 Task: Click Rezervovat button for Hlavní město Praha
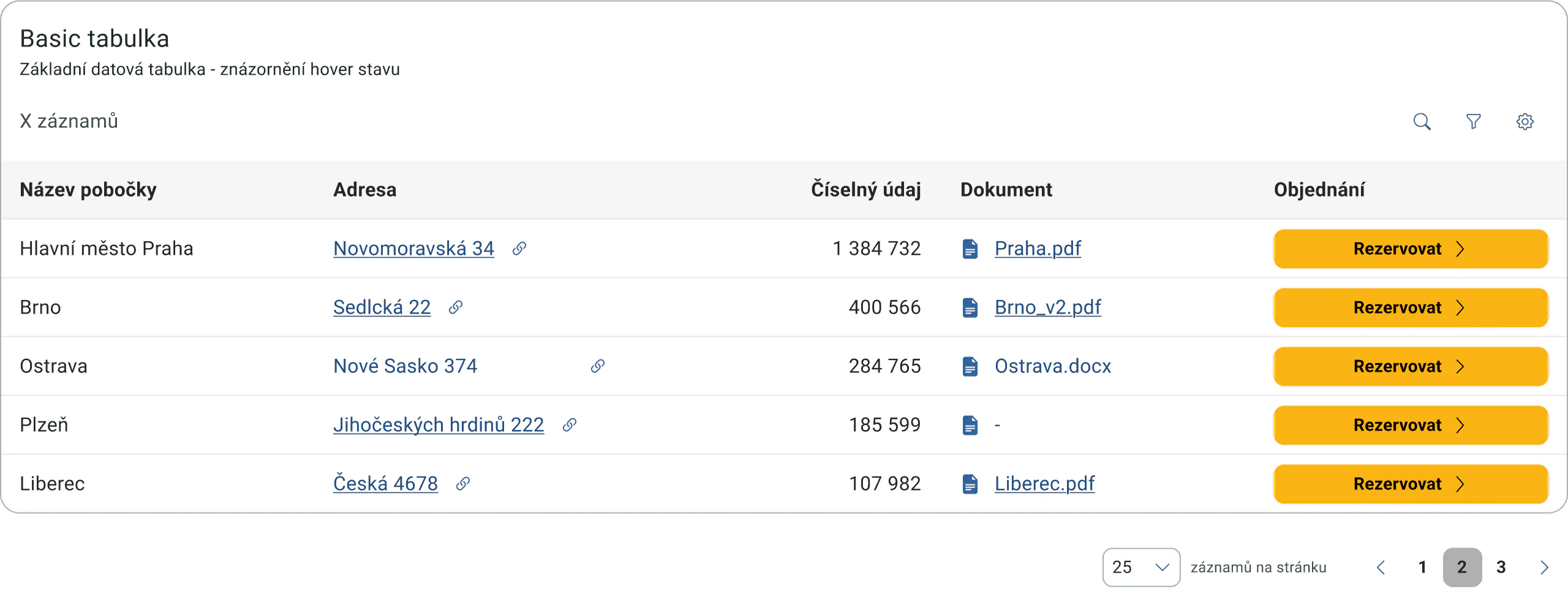pyautogui.click(x=1411, y=249)
